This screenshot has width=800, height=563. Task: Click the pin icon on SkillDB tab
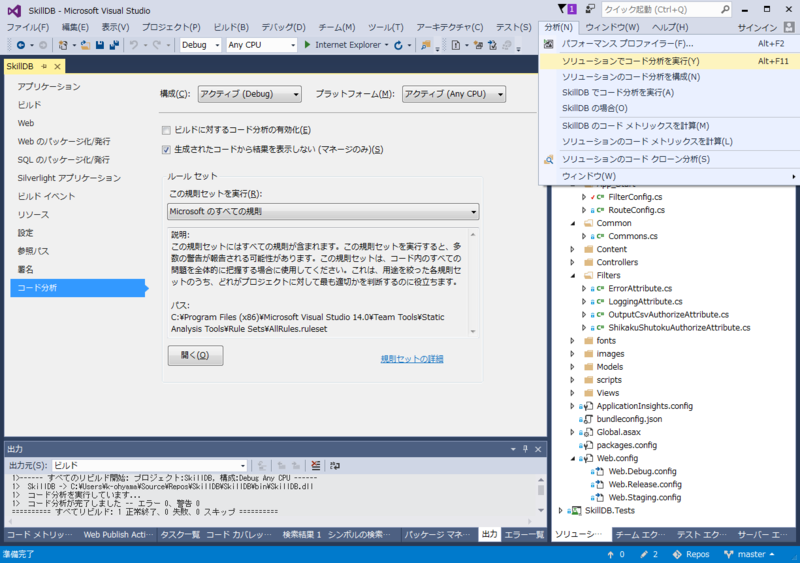(44, 66)
